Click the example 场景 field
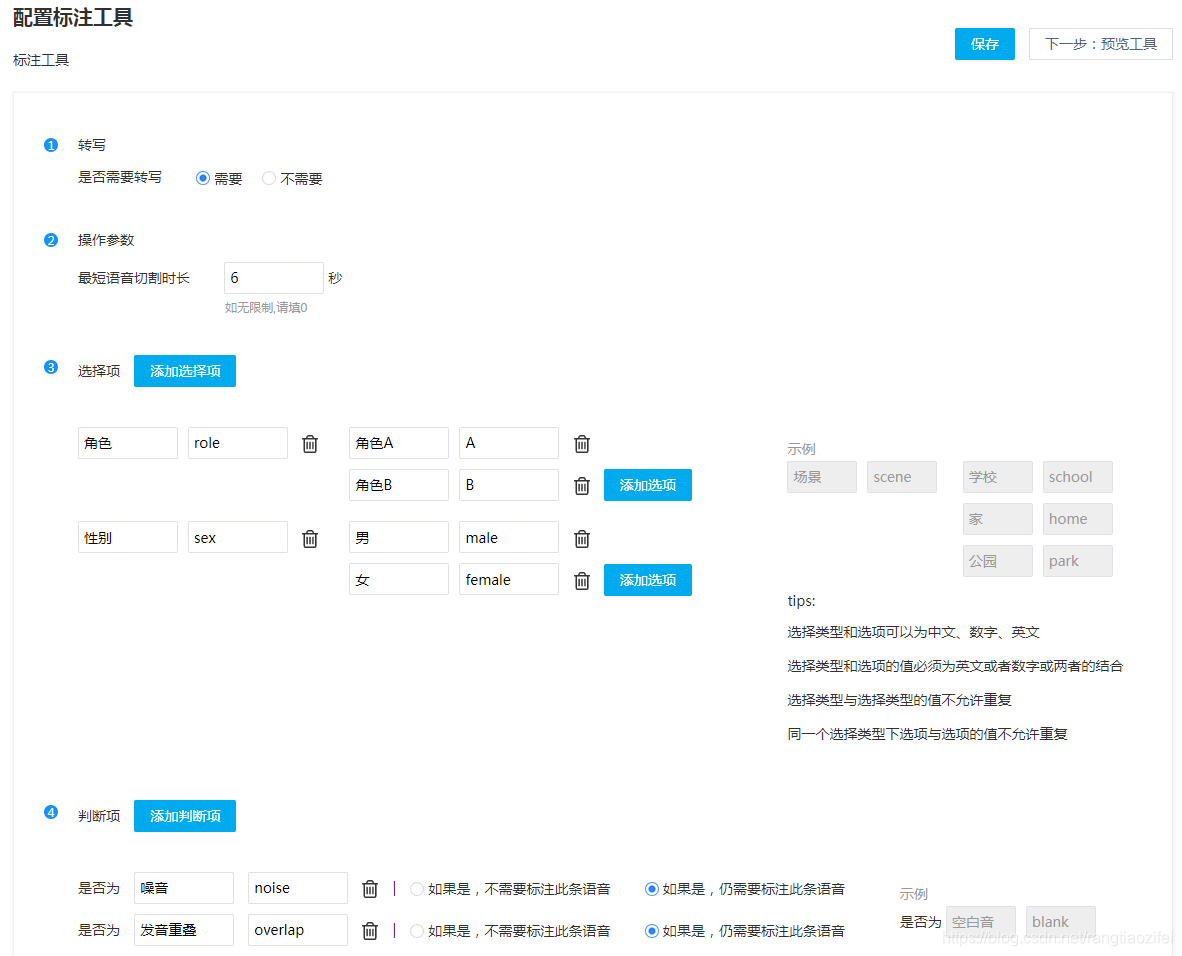Screen dimensions: 1182x956 822,477
